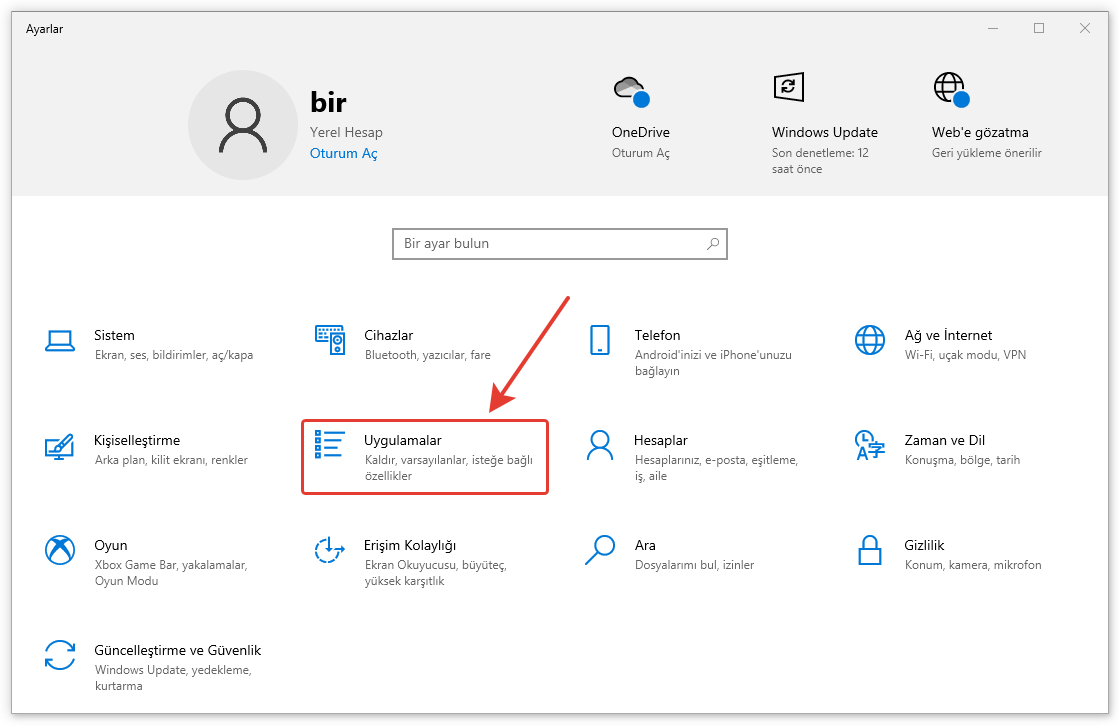This screenshot has width=1118, height=726.
Task: Select the Hesaplar person icon
Action: coord(600,446)
